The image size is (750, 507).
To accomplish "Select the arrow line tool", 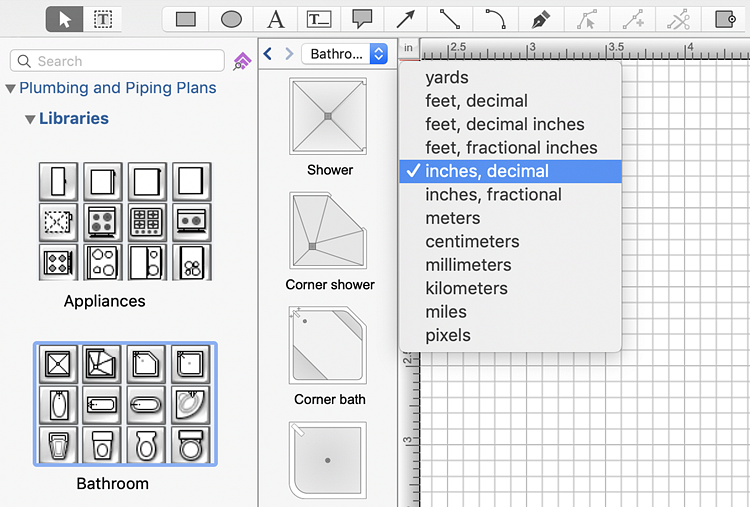I will coord(405,18).
